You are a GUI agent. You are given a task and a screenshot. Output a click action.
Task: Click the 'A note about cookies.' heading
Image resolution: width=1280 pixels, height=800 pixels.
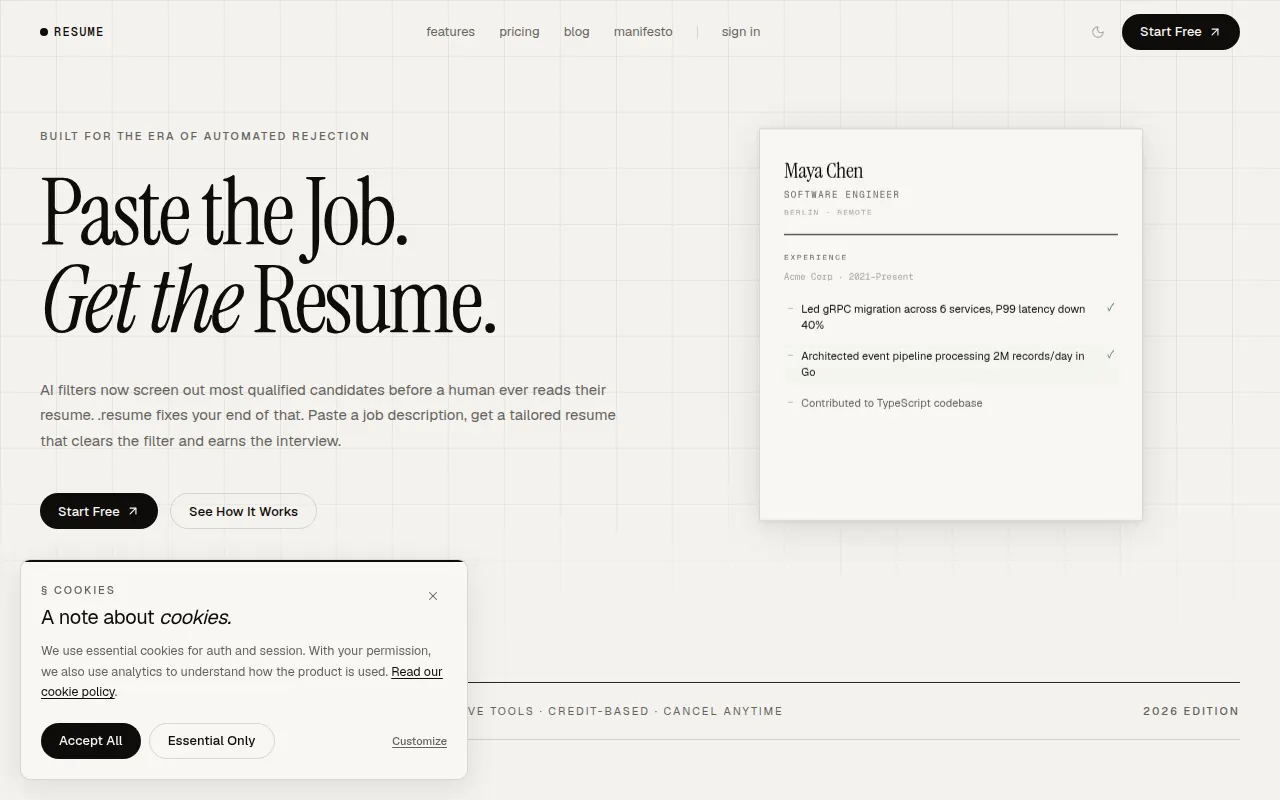click(136, 617)
